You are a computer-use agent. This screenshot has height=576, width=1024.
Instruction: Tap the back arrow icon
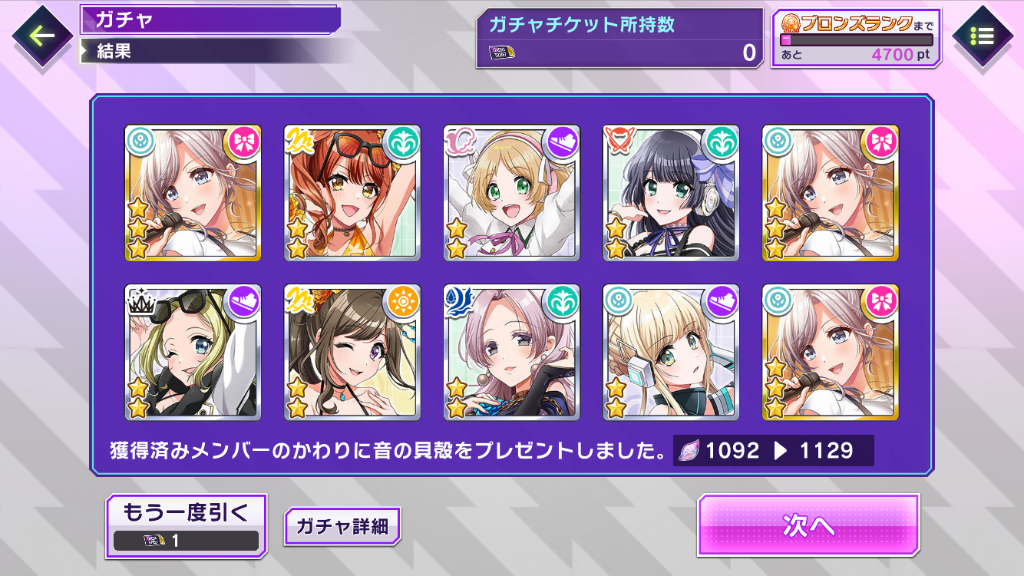click(x=42, y=36)
